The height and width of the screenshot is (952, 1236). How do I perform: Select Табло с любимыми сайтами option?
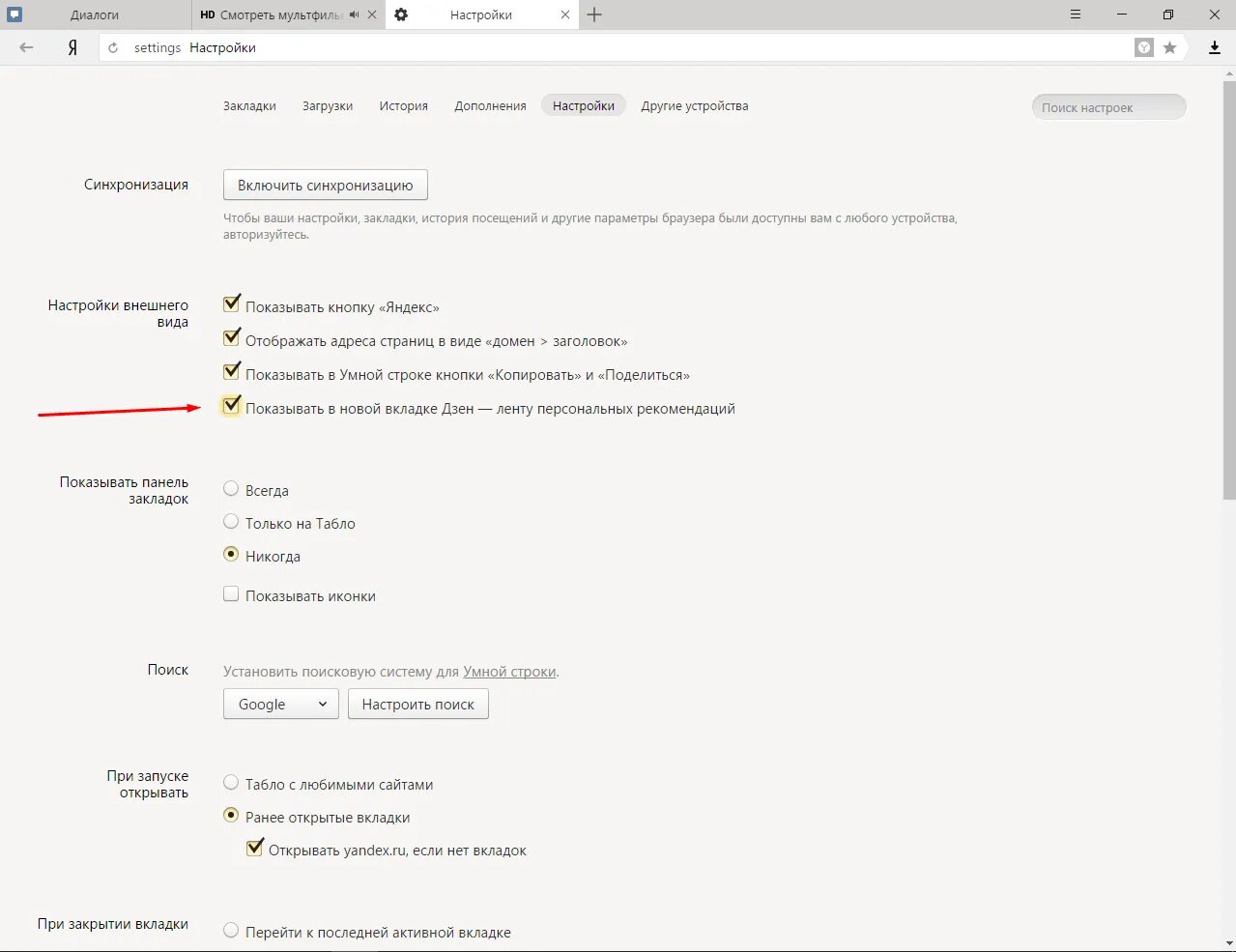231,783
